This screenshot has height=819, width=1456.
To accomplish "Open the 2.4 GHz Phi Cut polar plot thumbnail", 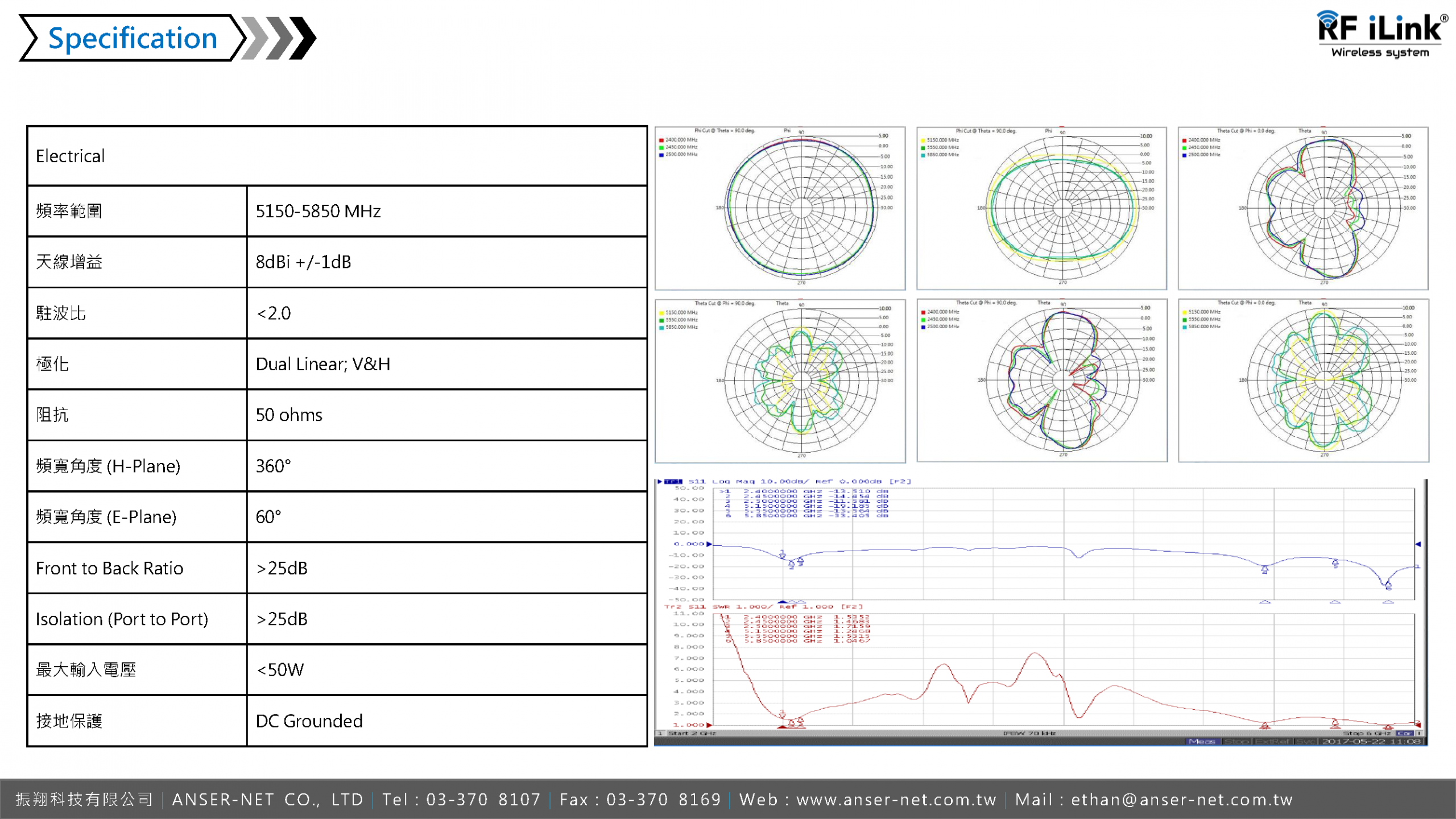I will pyautogui.click(x=780, y=208).
